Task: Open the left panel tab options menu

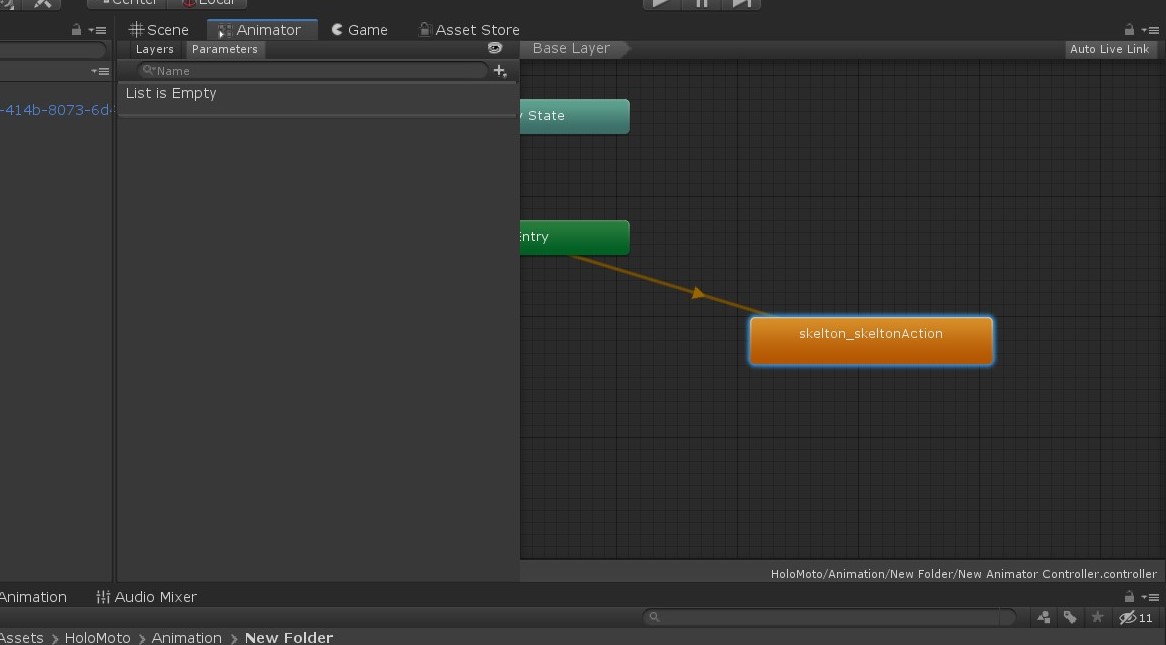Action: click(x=97, y=31)
